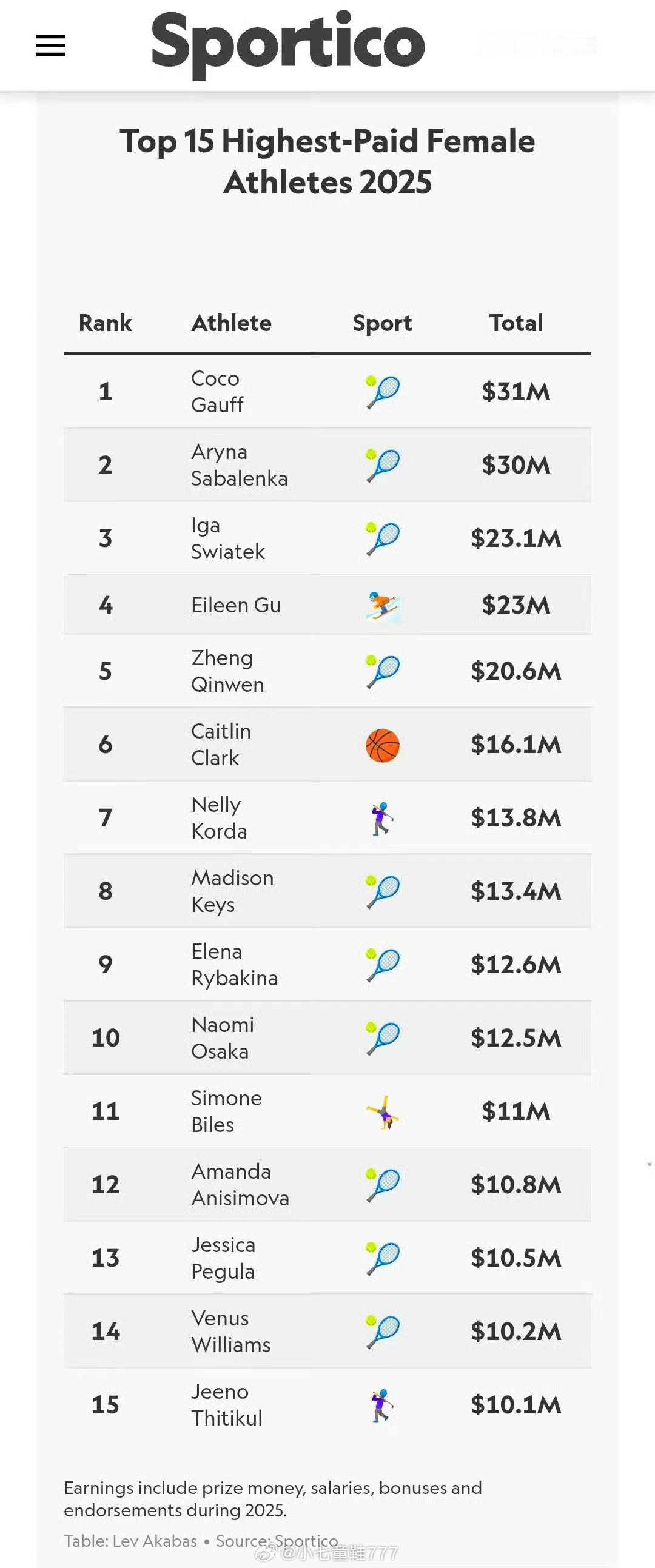Select the Aryna Sabalenka name
Viewport: 655px width, 1568px height.
click(239, 465)
